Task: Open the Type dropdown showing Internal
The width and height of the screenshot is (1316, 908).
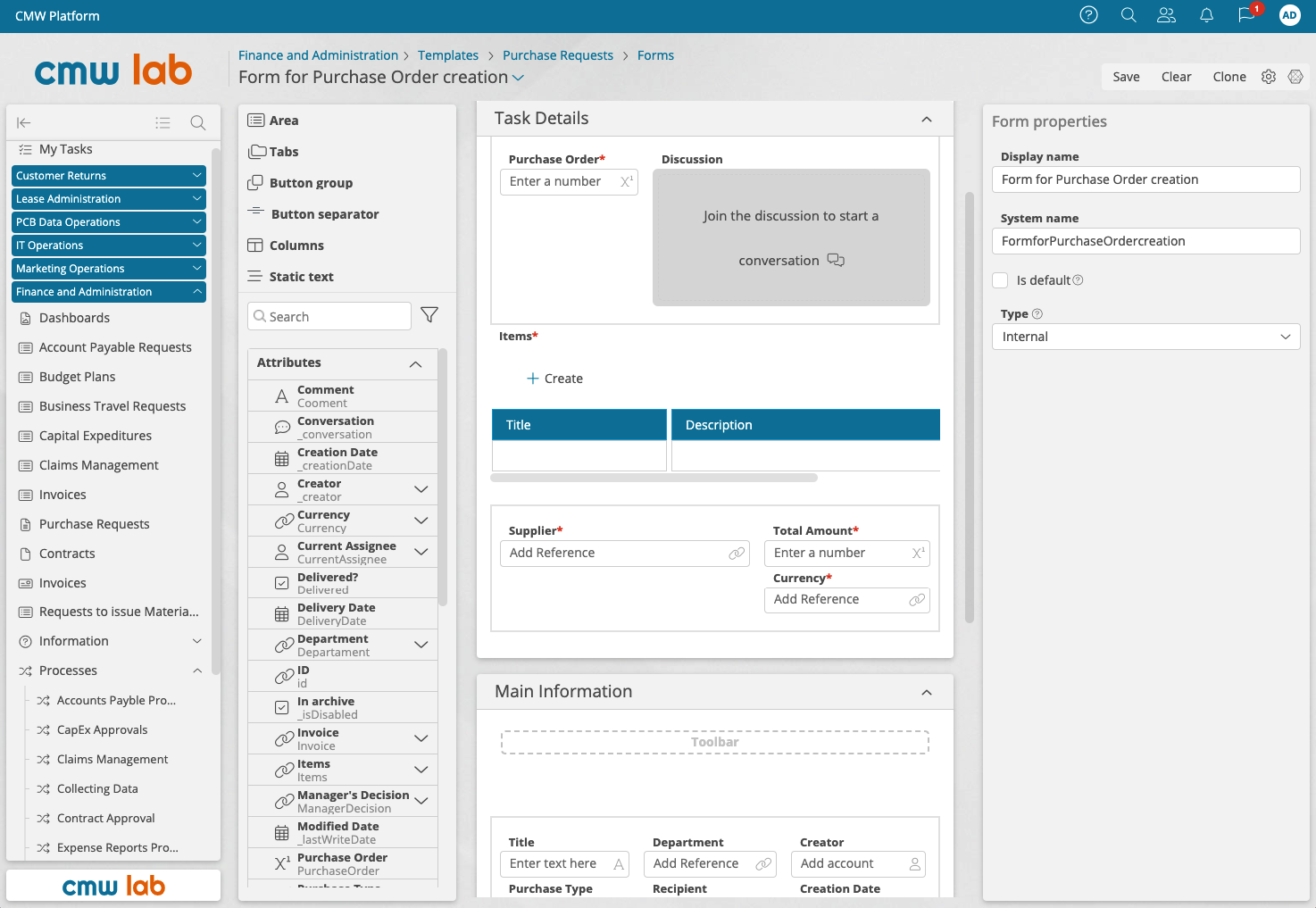Action: [x=1145, y=337]
